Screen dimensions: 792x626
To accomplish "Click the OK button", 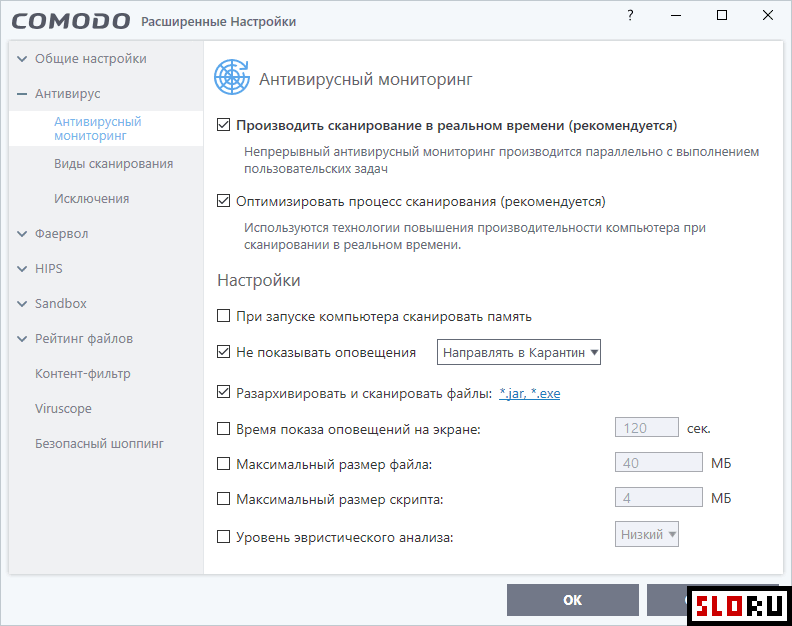I will click(573, 600).
